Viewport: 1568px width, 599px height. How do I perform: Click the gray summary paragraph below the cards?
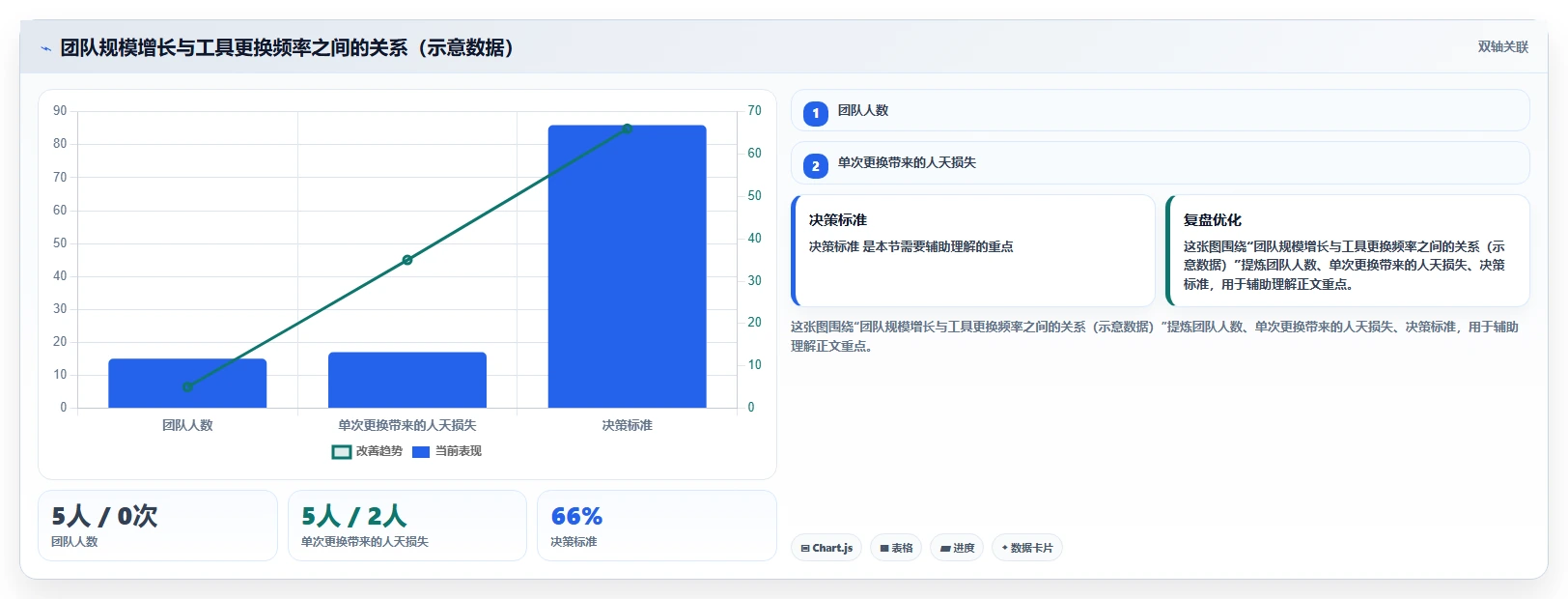click(x=1155, y=336)
